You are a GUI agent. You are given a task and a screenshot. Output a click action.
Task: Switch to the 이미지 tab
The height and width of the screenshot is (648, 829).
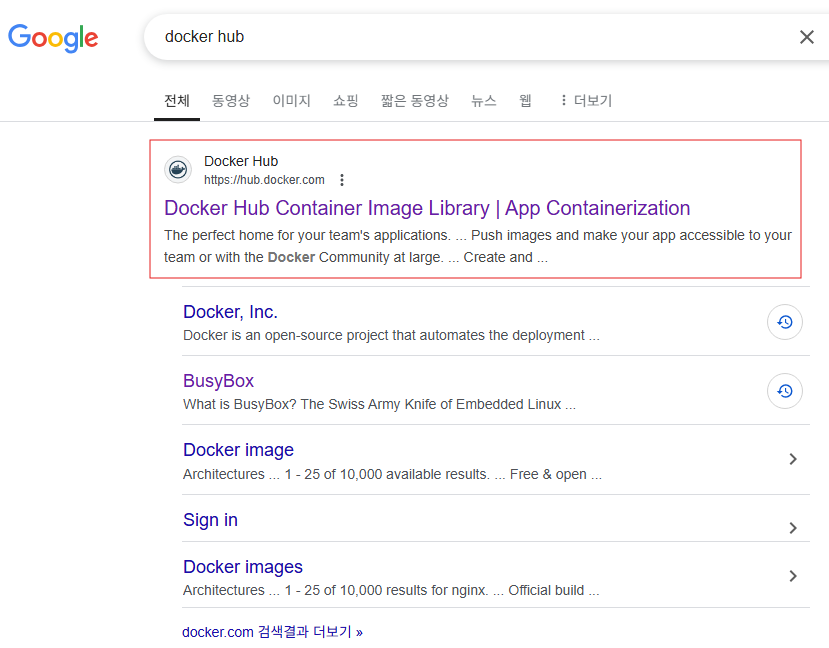point(291,100)
